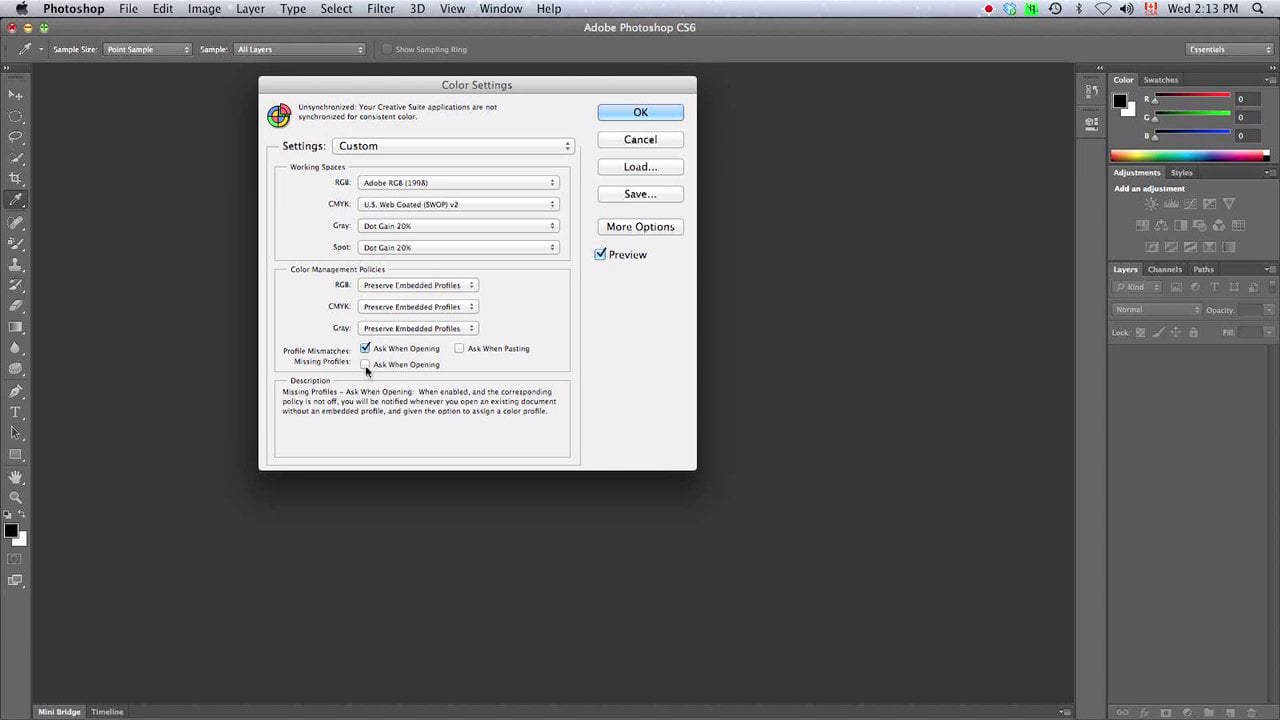Click the More Options button
Viewport: 1280px width, 720px height.
[641, 227]
